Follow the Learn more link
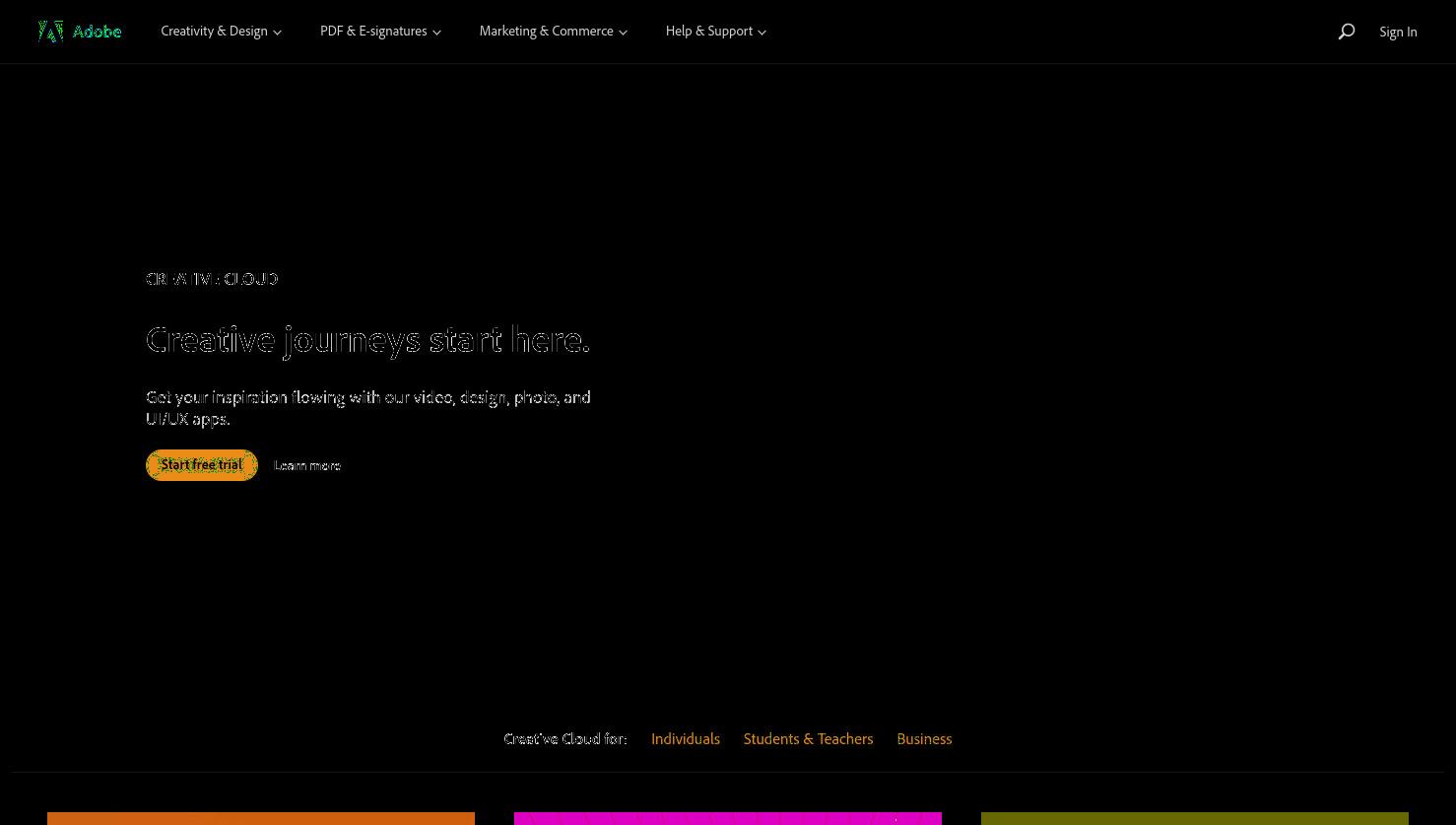This screenshot has width=1456, height=825. coord(307,465)
